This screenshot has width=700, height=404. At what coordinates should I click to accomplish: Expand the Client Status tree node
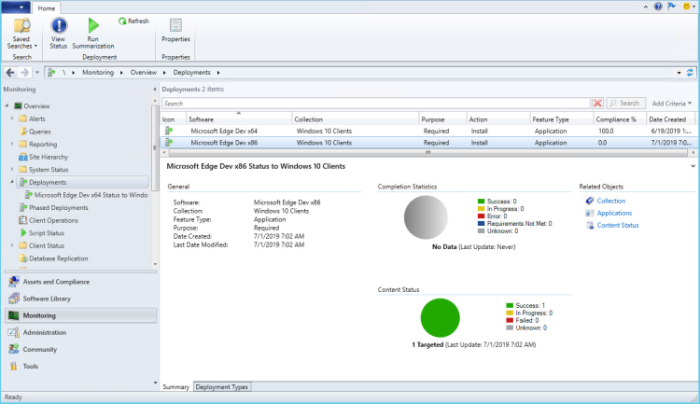(x=12, y=246)
